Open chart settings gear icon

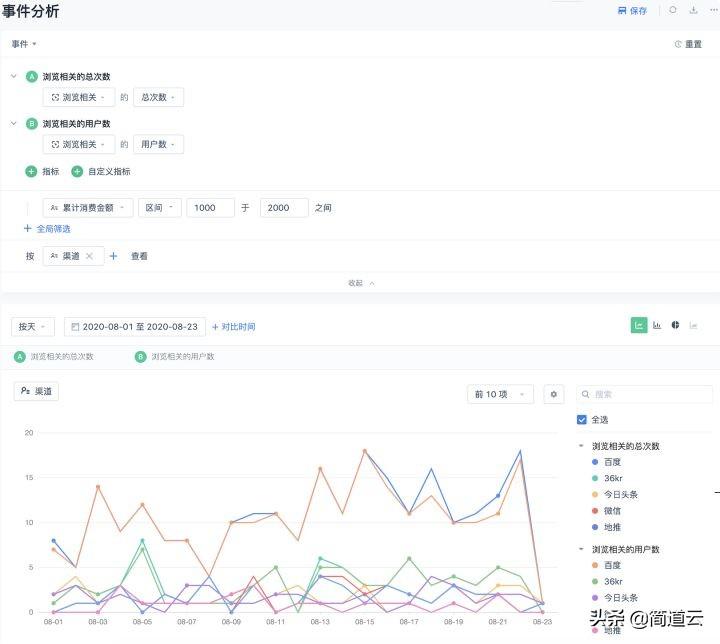point(554,394)
